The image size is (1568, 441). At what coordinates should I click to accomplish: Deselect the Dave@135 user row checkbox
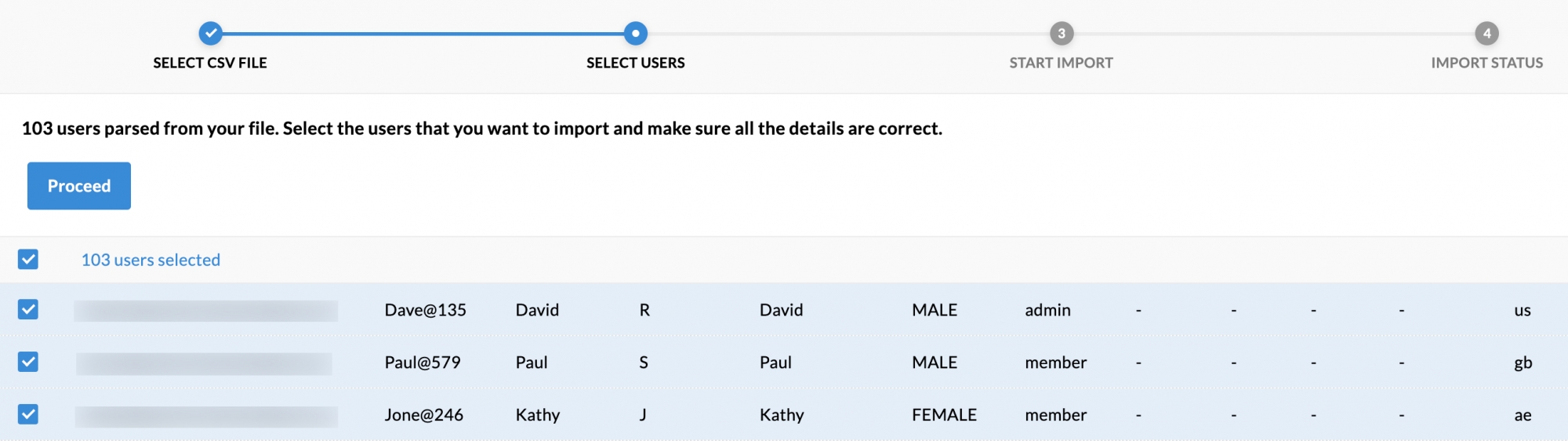28,309
